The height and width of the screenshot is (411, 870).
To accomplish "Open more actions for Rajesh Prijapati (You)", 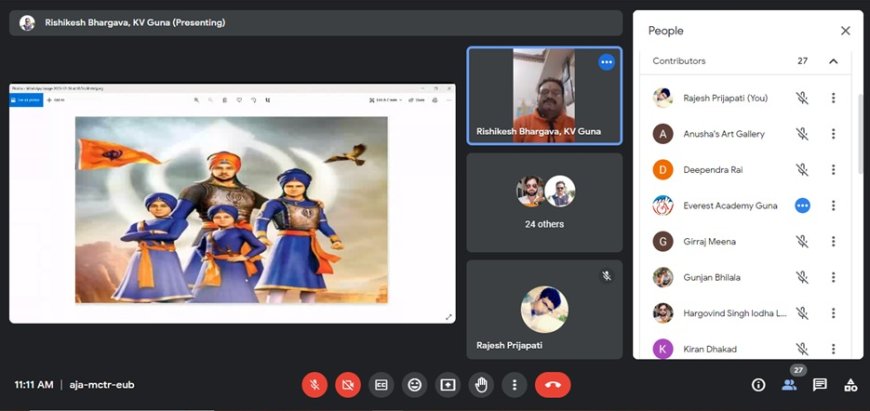I will (833, 98).
